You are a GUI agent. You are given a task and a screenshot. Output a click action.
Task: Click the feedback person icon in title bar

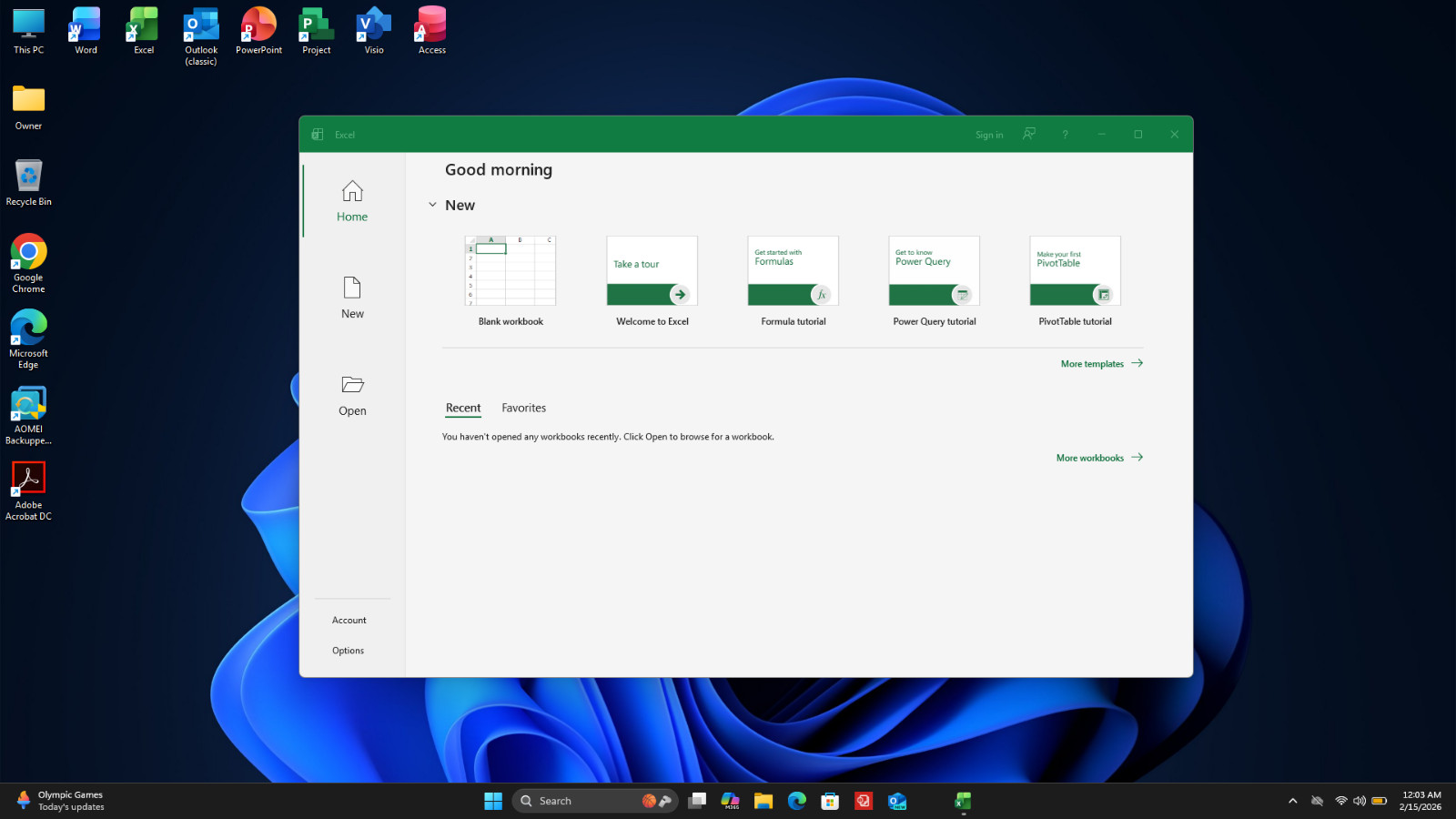coord(1029,134)
